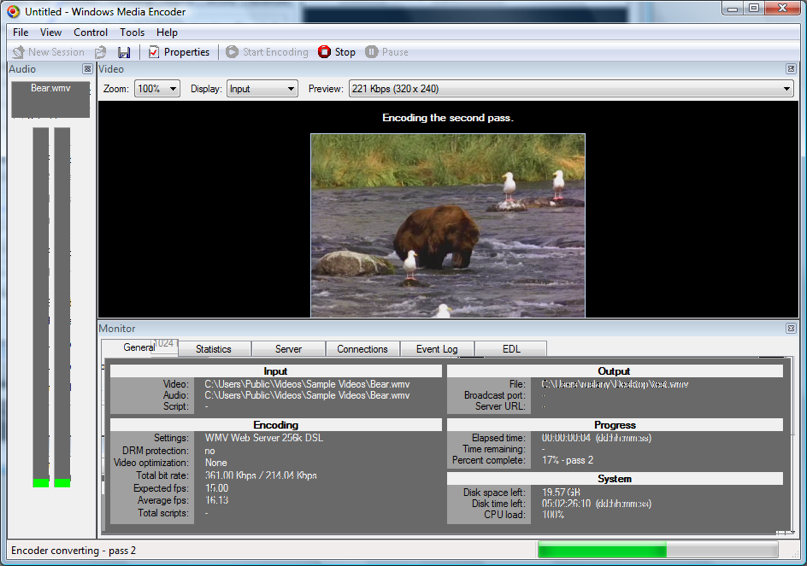Click the DRM protection value no

click(209, 451)
